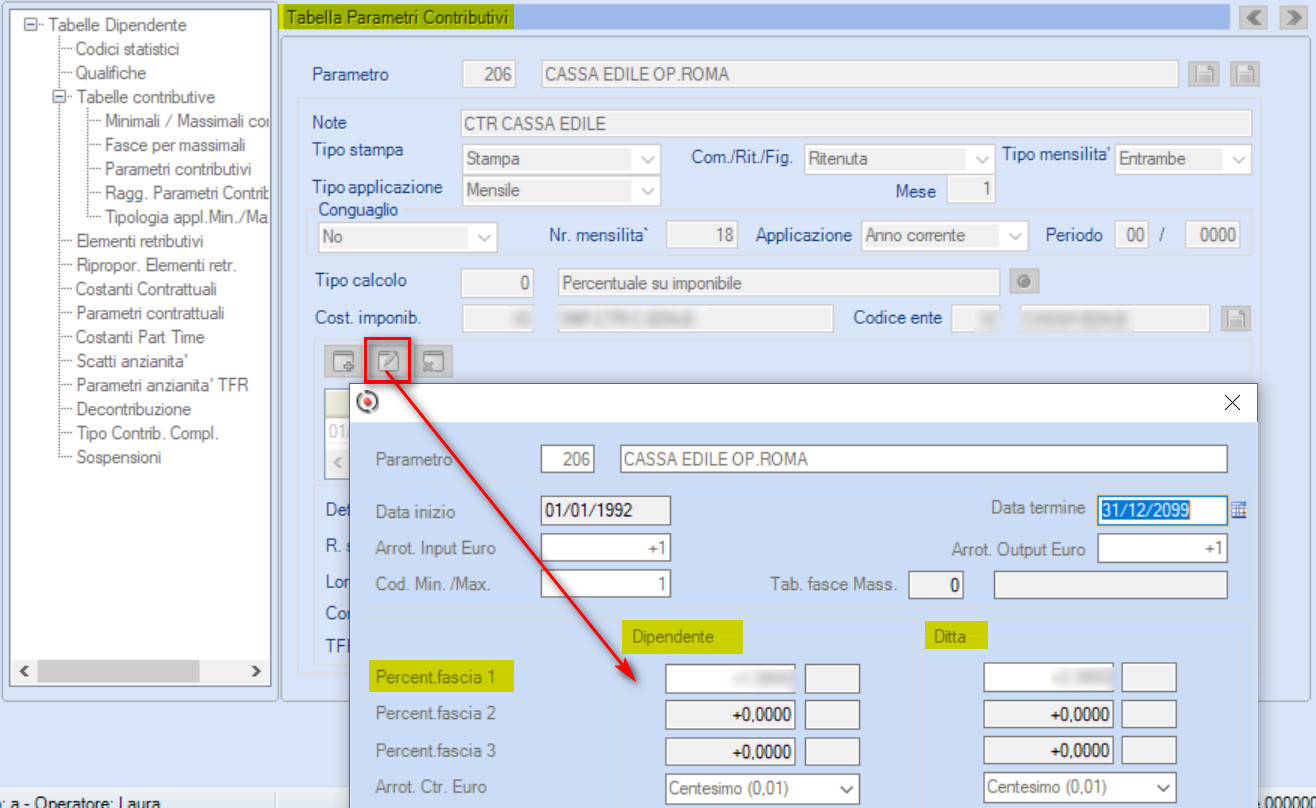Click the tree panel horizontal scrollbar

tap(138, 670)
